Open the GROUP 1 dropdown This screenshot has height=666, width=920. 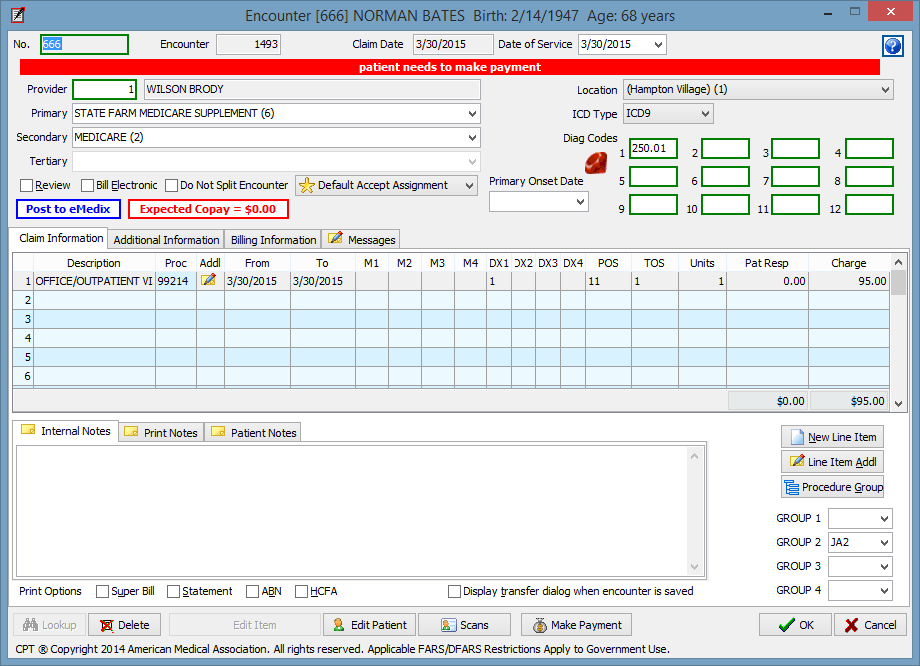coord(884,519)
